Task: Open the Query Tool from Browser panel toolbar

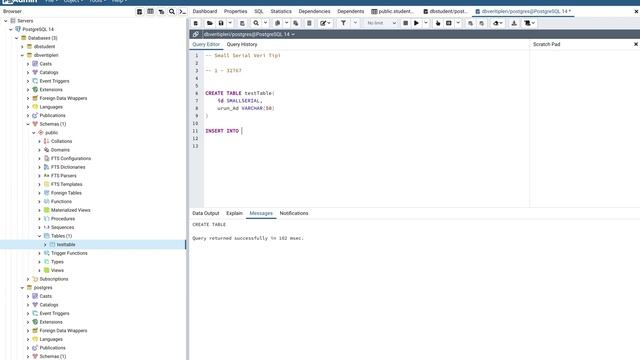Action: (x=140, y=12)
